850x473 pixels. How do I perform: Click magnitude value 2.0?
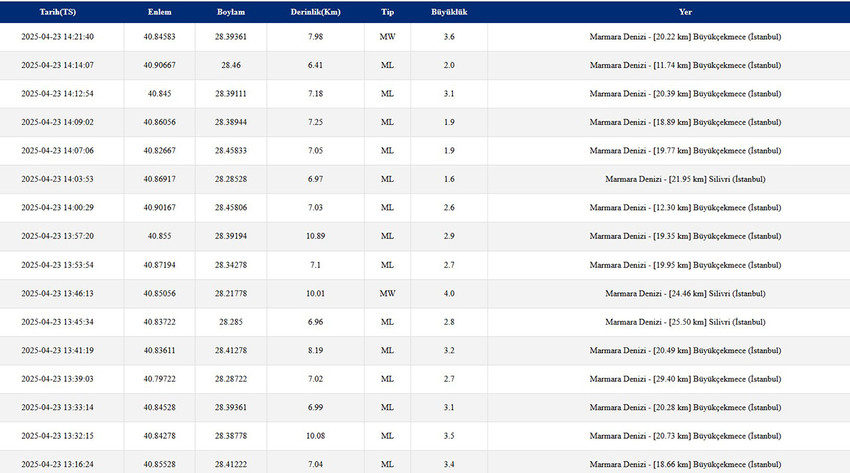pyautogui.click(x=449, y=65)
